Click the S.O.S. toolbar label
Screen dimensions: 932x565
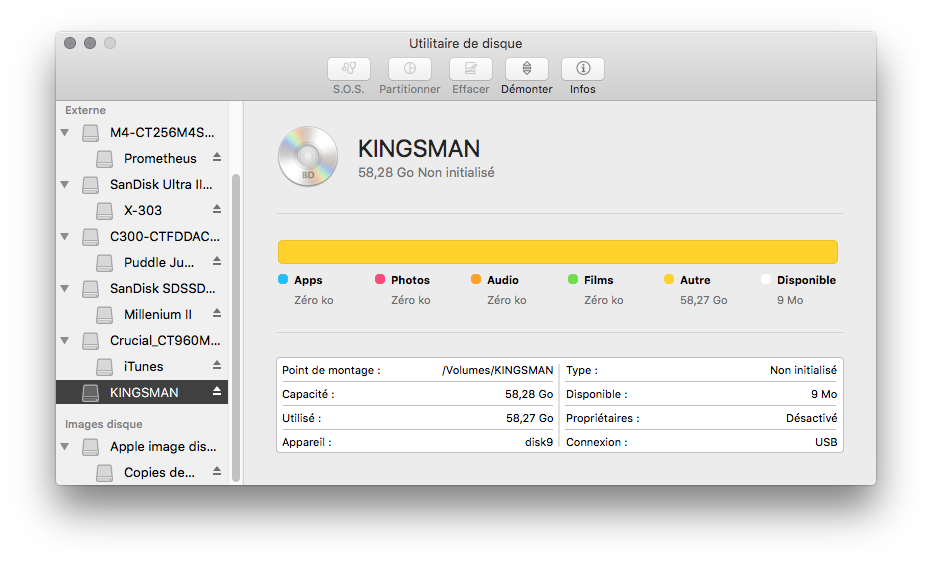pos(348,89)
